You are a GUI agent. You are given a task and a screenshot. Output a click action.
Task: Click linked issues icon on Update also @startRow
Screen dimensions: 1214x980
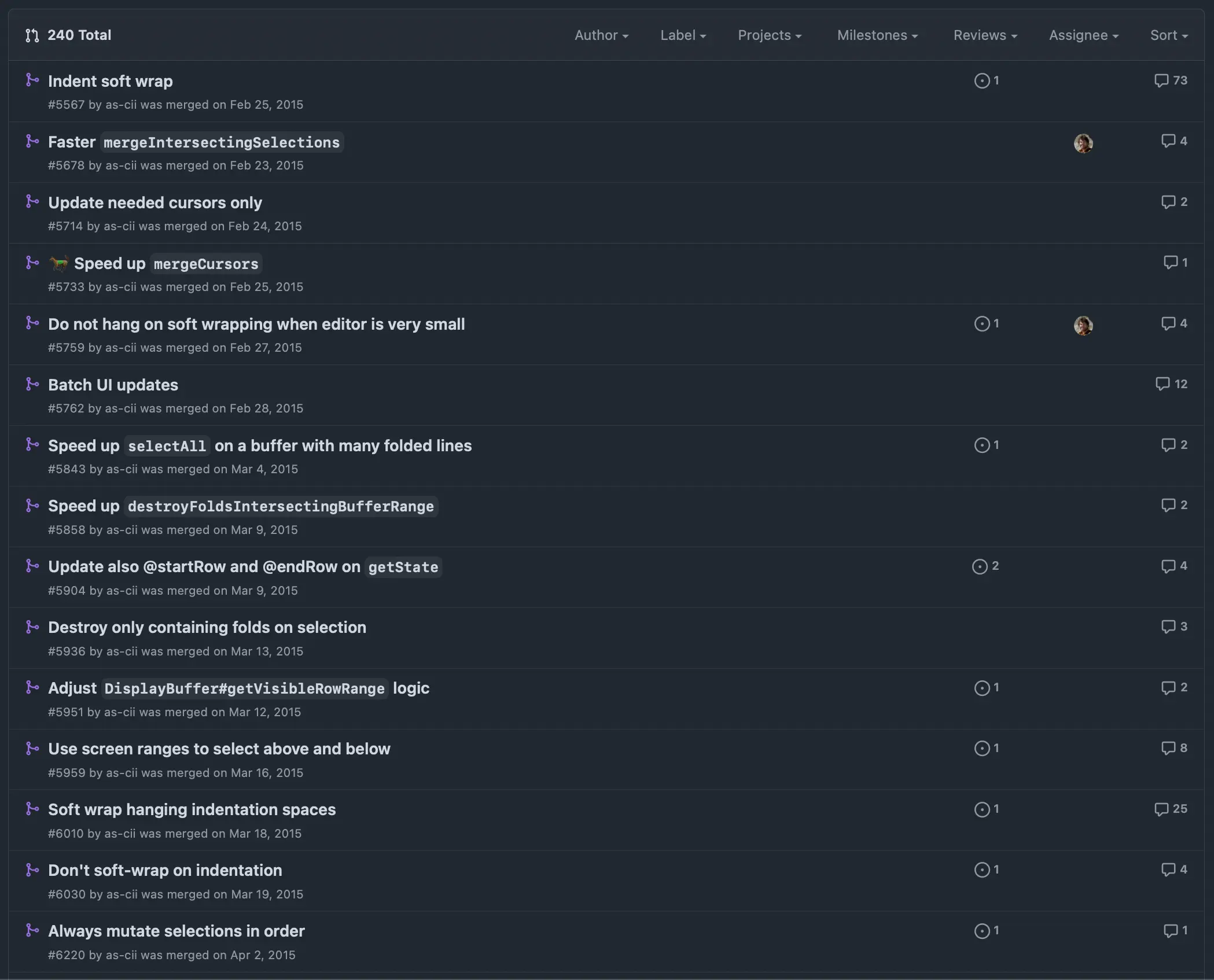979,566
